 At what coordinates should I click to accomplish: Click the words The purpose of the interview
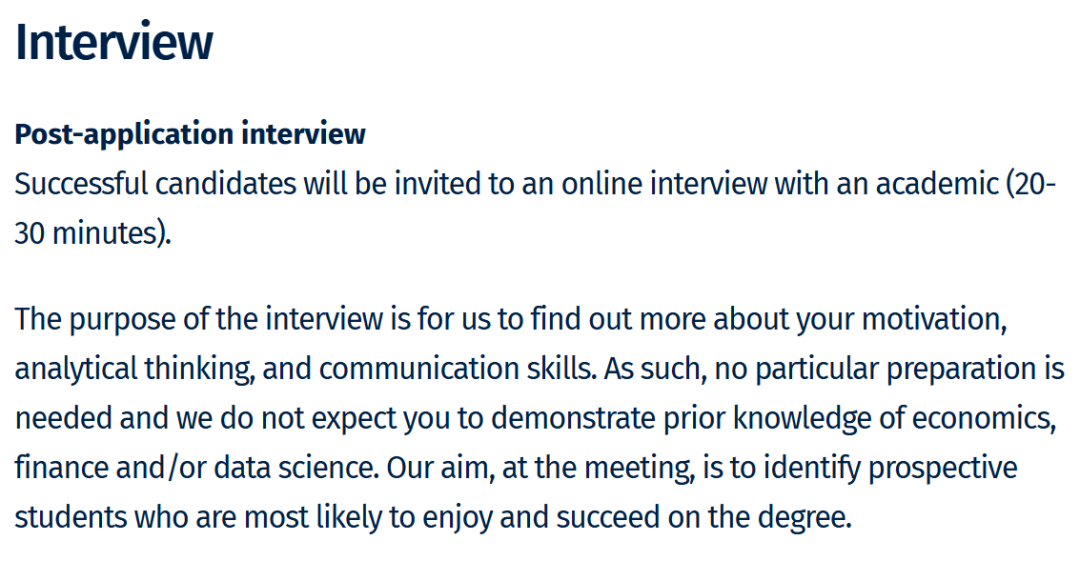(199, 319)
